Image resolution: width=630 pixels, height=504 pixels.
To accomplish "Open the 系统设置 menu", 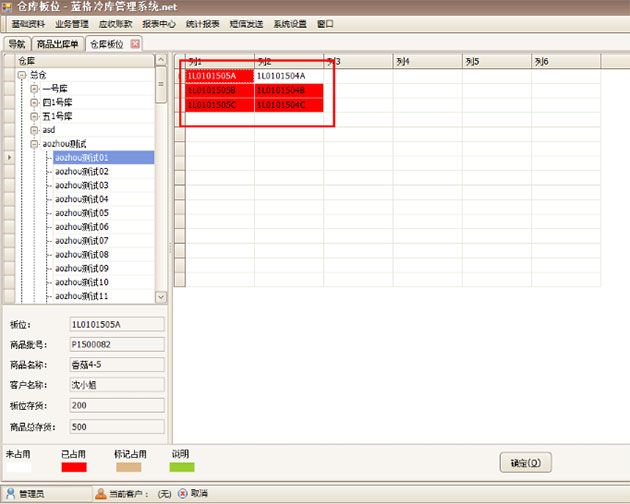I will tap(290, 23).
